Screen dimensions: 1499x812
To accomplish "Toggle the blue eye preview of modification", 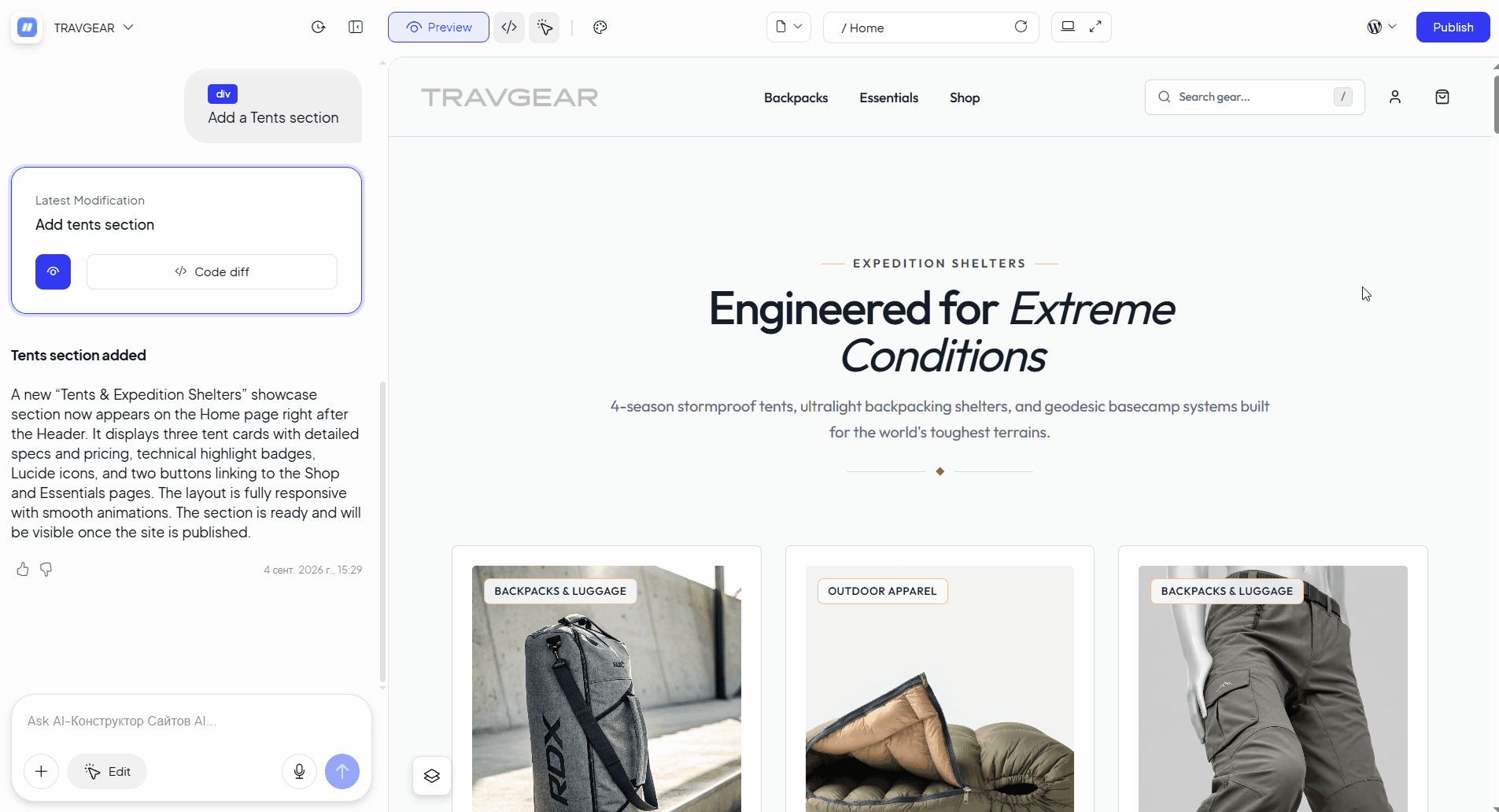I will coord(53,271).
